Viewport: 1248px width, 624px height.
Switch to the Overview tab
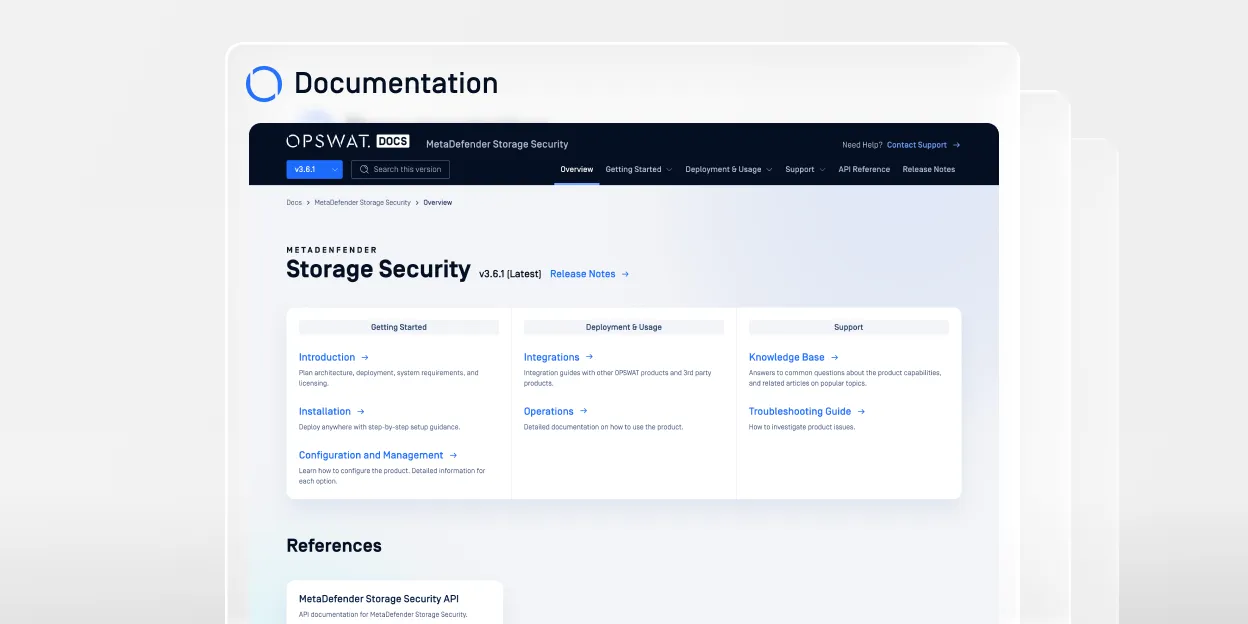point(577,170)
